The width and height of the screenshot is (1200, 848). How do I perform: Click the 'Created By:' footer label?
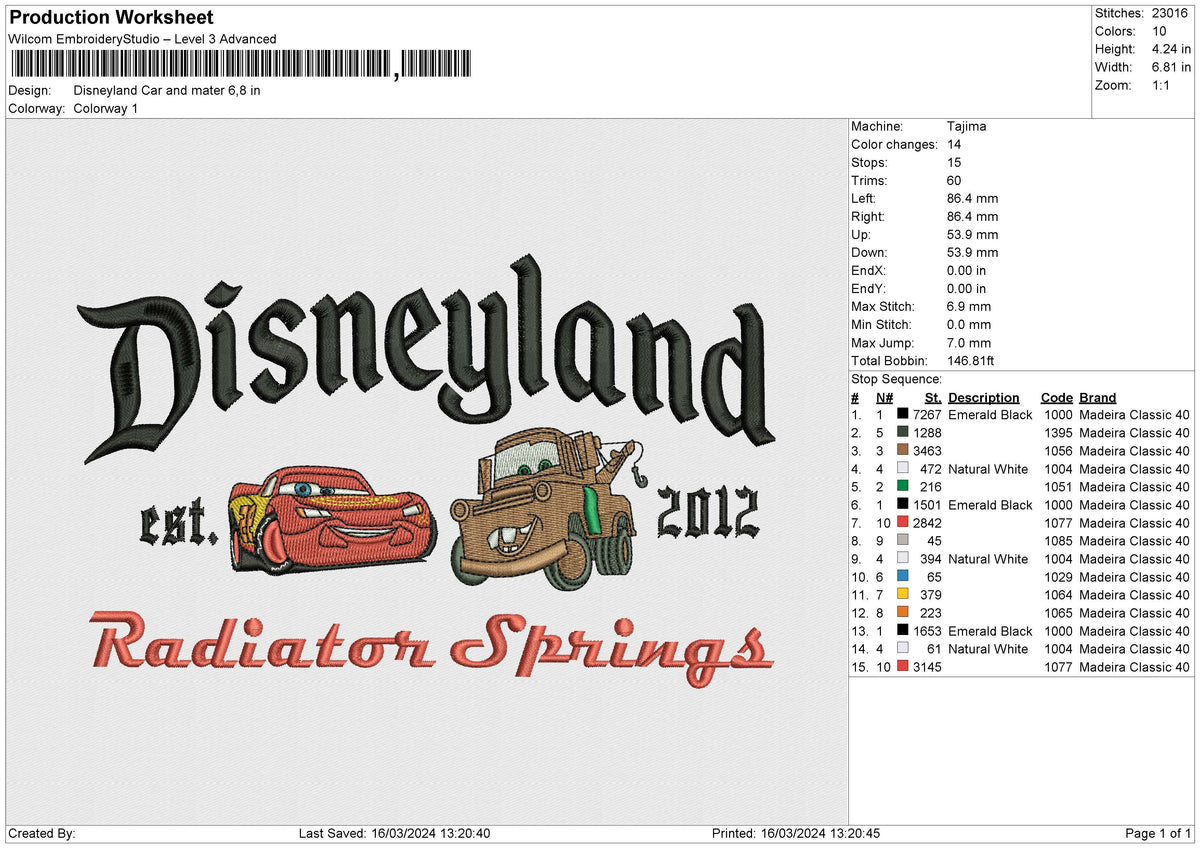click(x=42, y=833)
